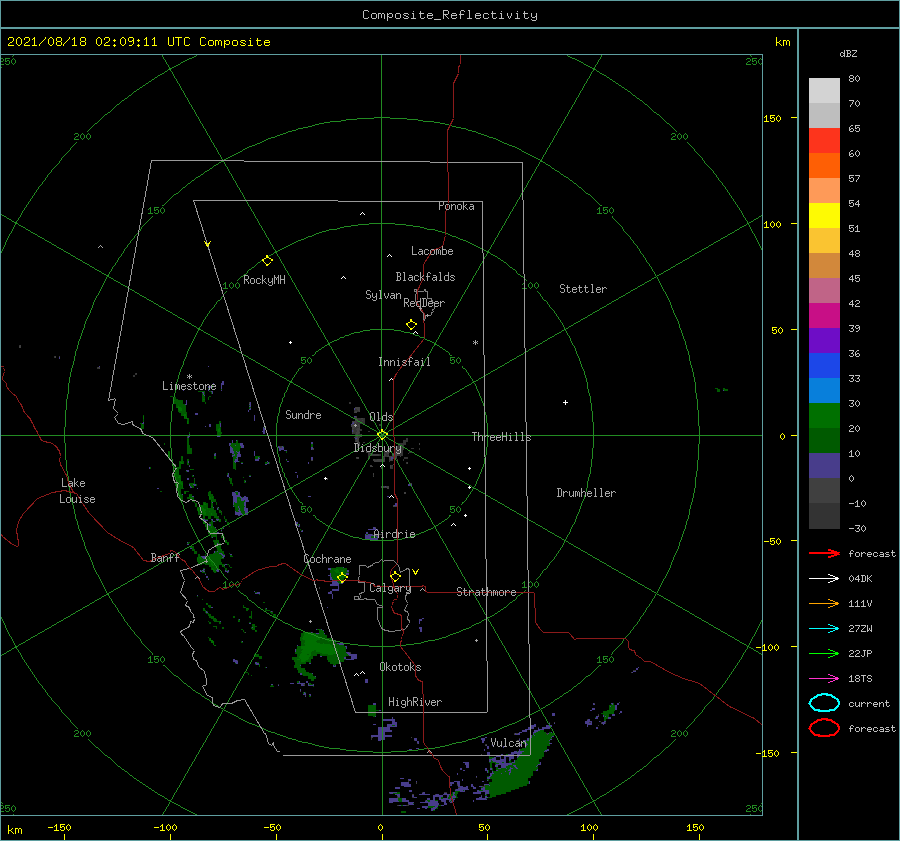This screenshot has width=900, height=841.
Task: Click the yellow V marker east of Calgary
Action: pyautogui.click(x=415, y=572)
